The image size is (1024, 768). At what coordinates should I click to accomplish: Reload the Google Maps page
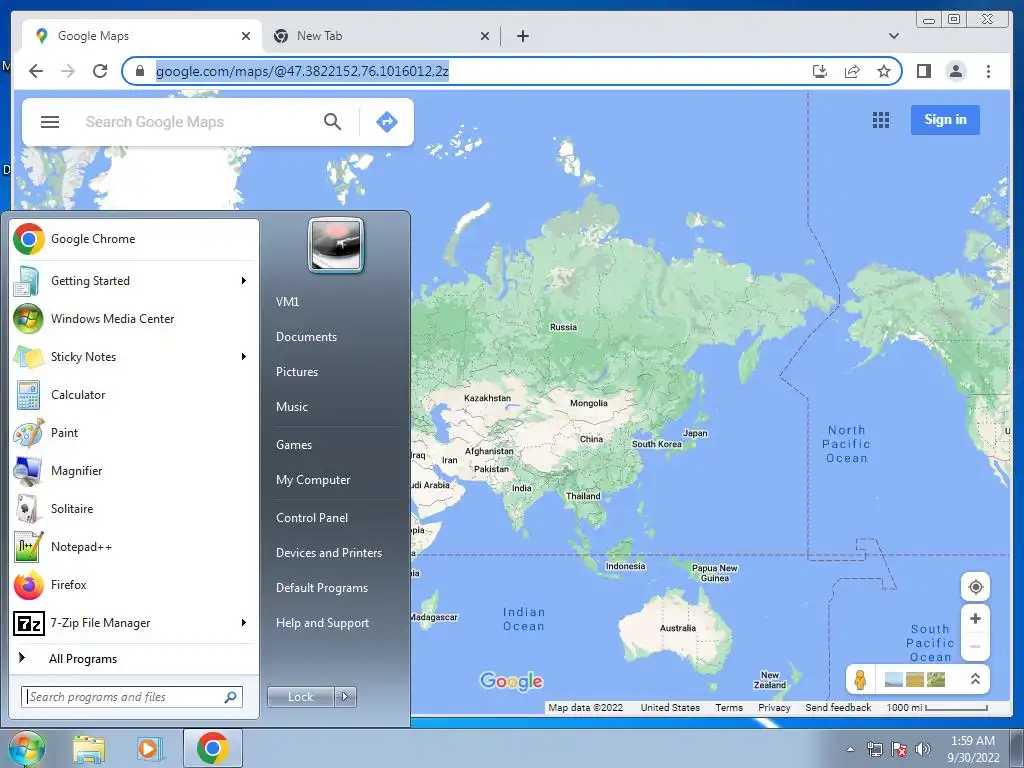click(100, 71)
